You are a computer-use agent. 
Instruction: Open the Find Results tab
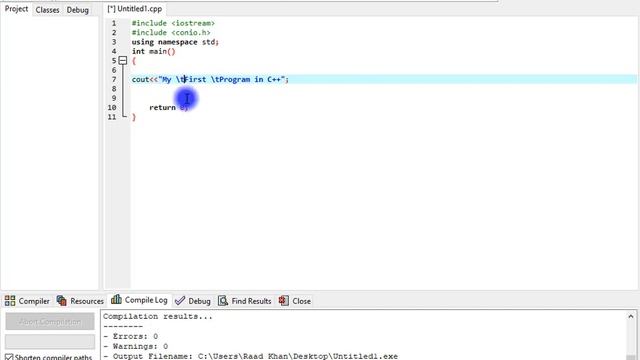[251, 301]
